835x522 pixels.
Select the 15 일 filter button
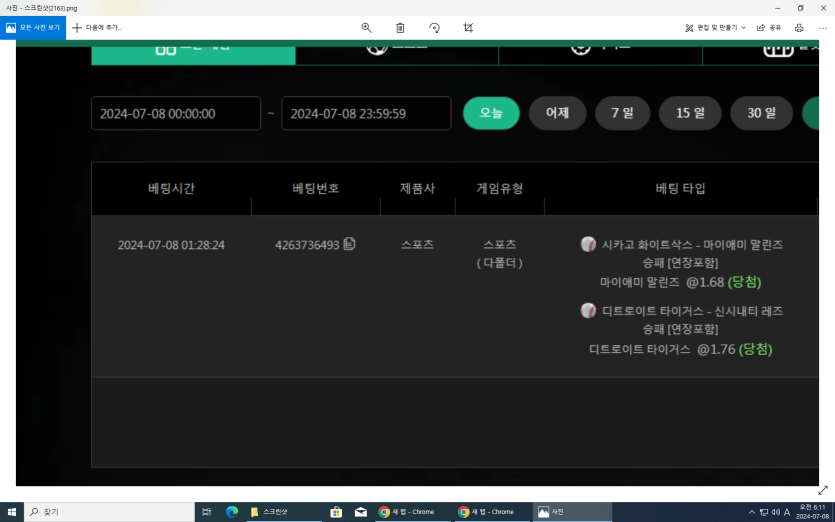pos(690,113)
